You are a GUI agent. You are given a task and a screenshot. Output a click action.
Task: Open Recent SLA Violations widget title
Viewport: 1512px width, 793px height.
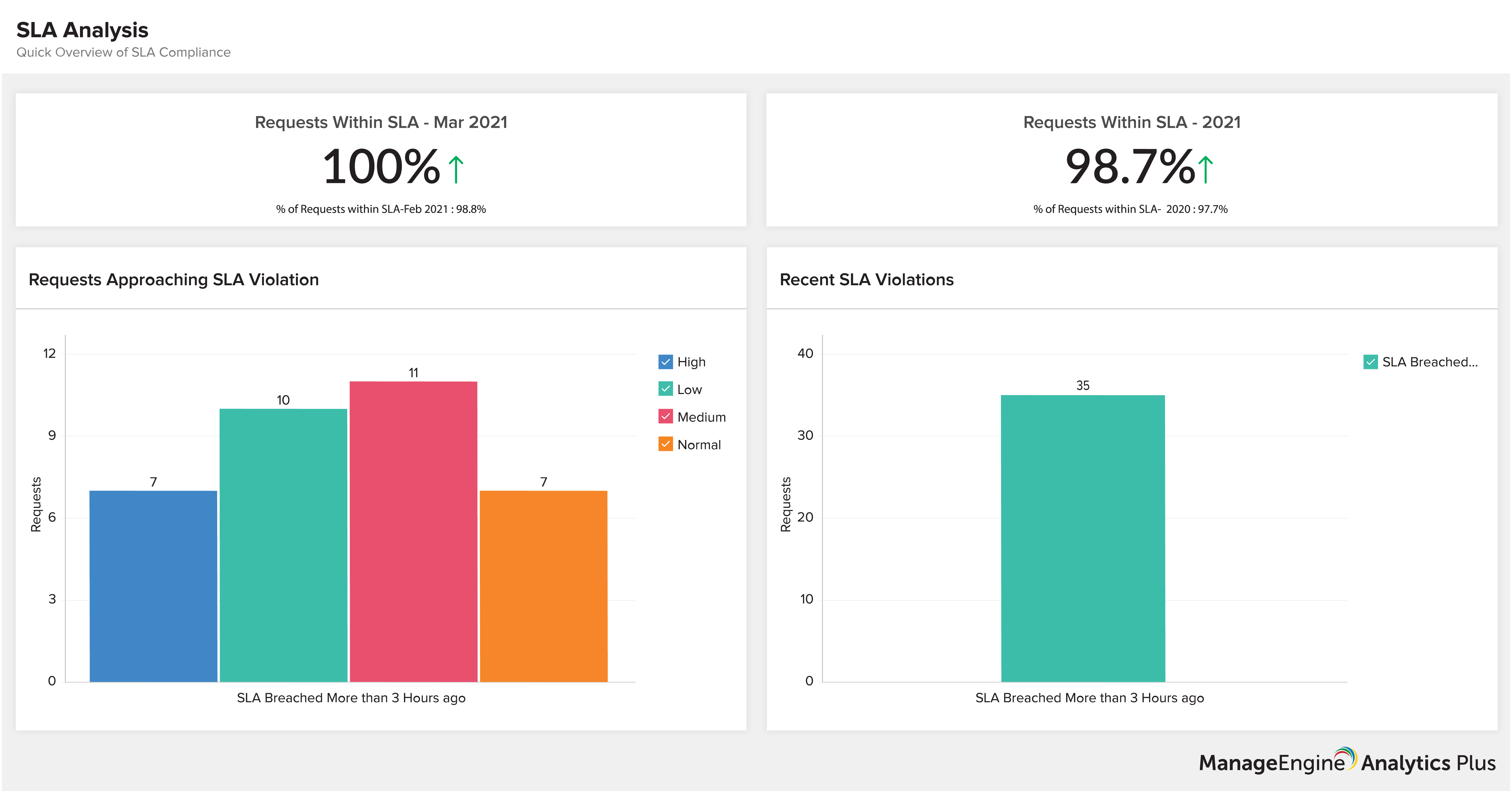click(866, 279)
